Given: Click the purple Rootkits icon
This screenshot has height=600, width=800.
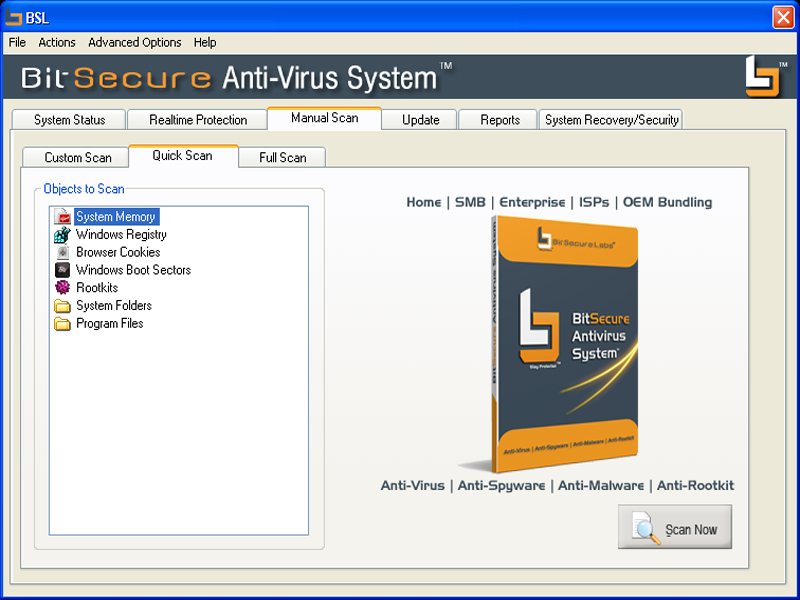Looking at the screenshot, I should coord(62,288).
